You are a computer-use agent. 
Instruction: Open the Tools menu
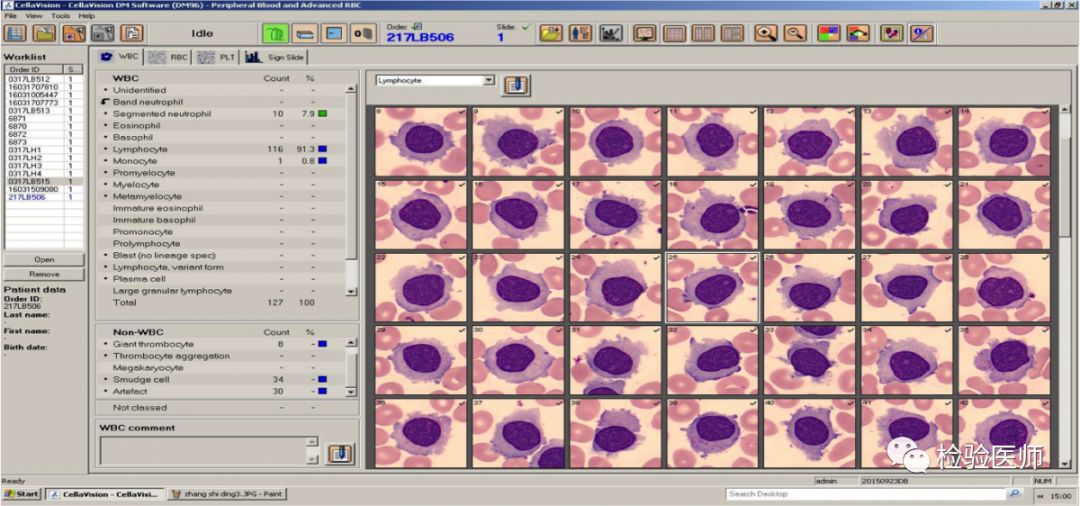pyautogui.click(x=60, y=16)
